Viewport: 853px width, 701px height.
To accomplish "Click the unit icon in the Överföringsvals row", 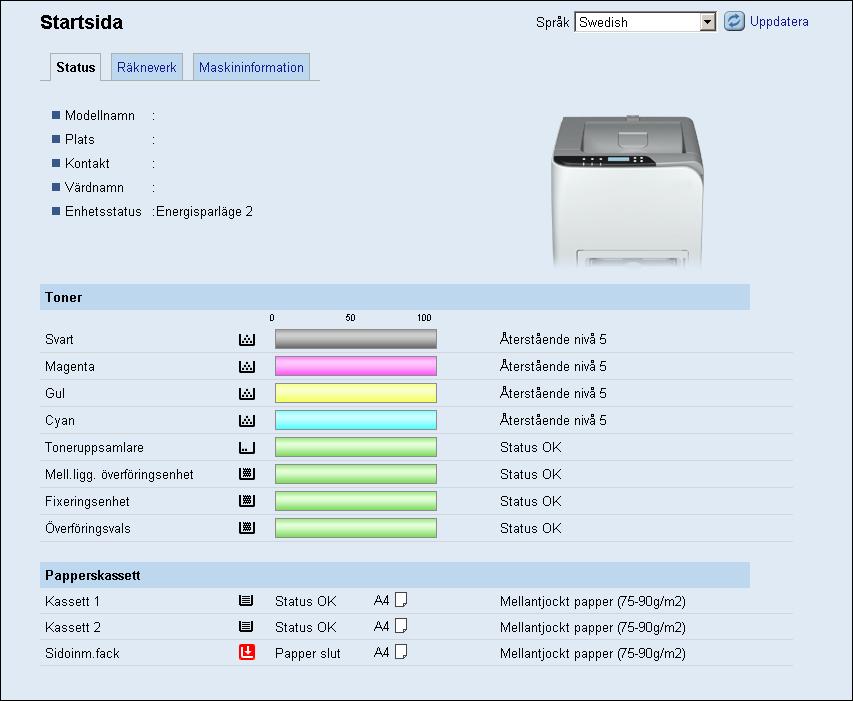I will (x=247, y=528).
